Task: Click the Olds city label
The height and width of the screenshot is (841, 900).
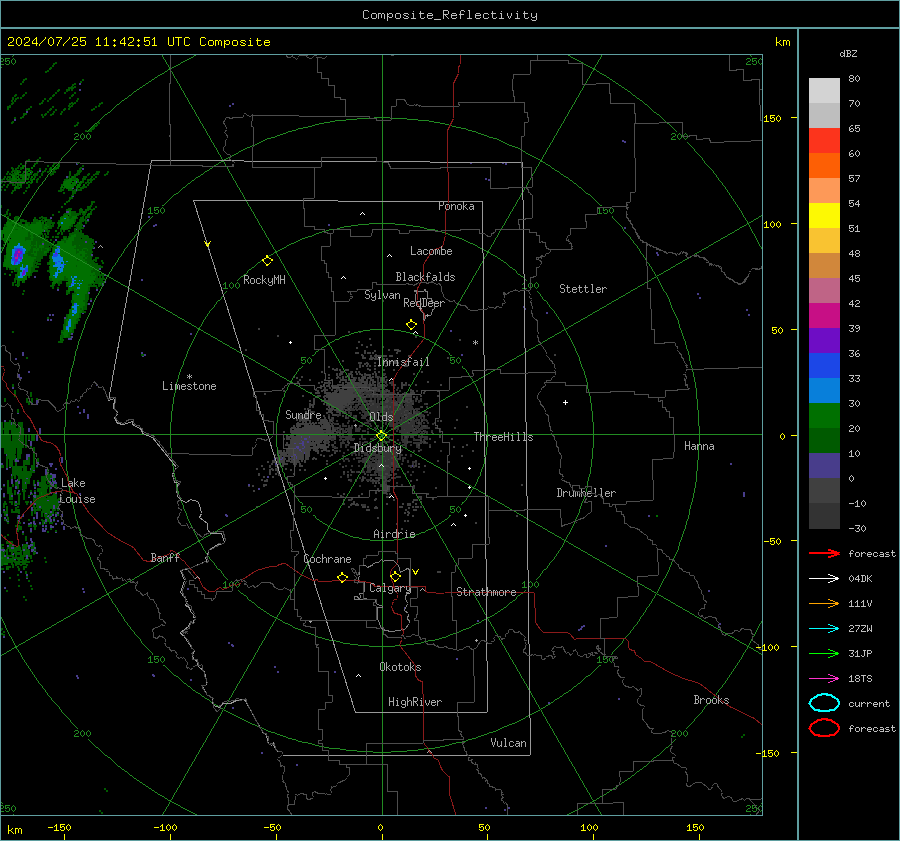Action: [x=381, y=417]
